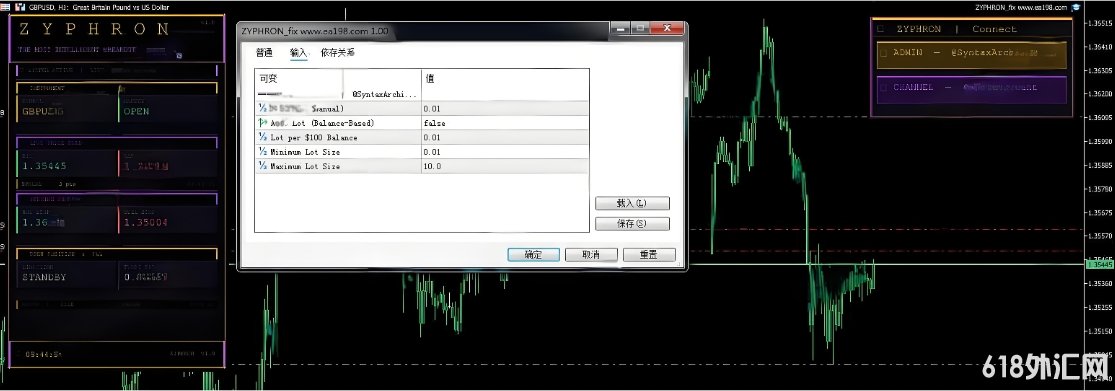The height and width of the screenshot is (391, 1115).
Task: Click the icon beside Minimum Lot Size
Action: tap(263, 151)
